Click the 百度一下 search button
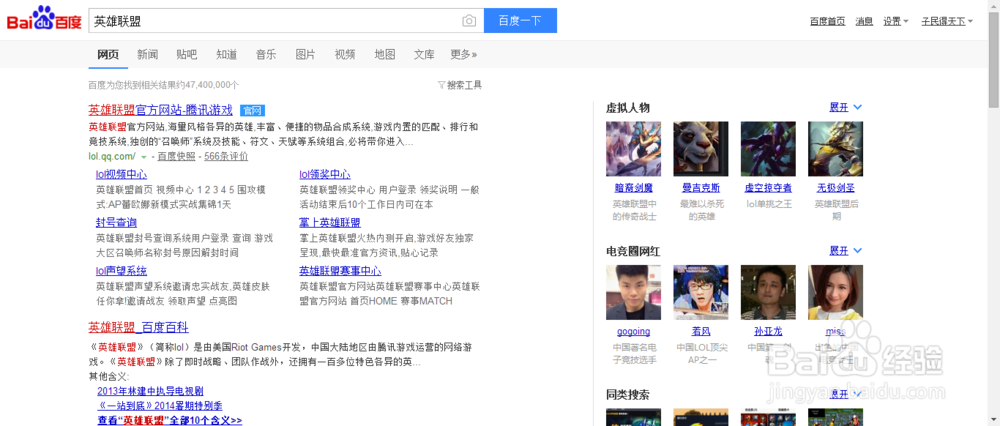This screenshot has width=1000, height=426. [520, 20]
